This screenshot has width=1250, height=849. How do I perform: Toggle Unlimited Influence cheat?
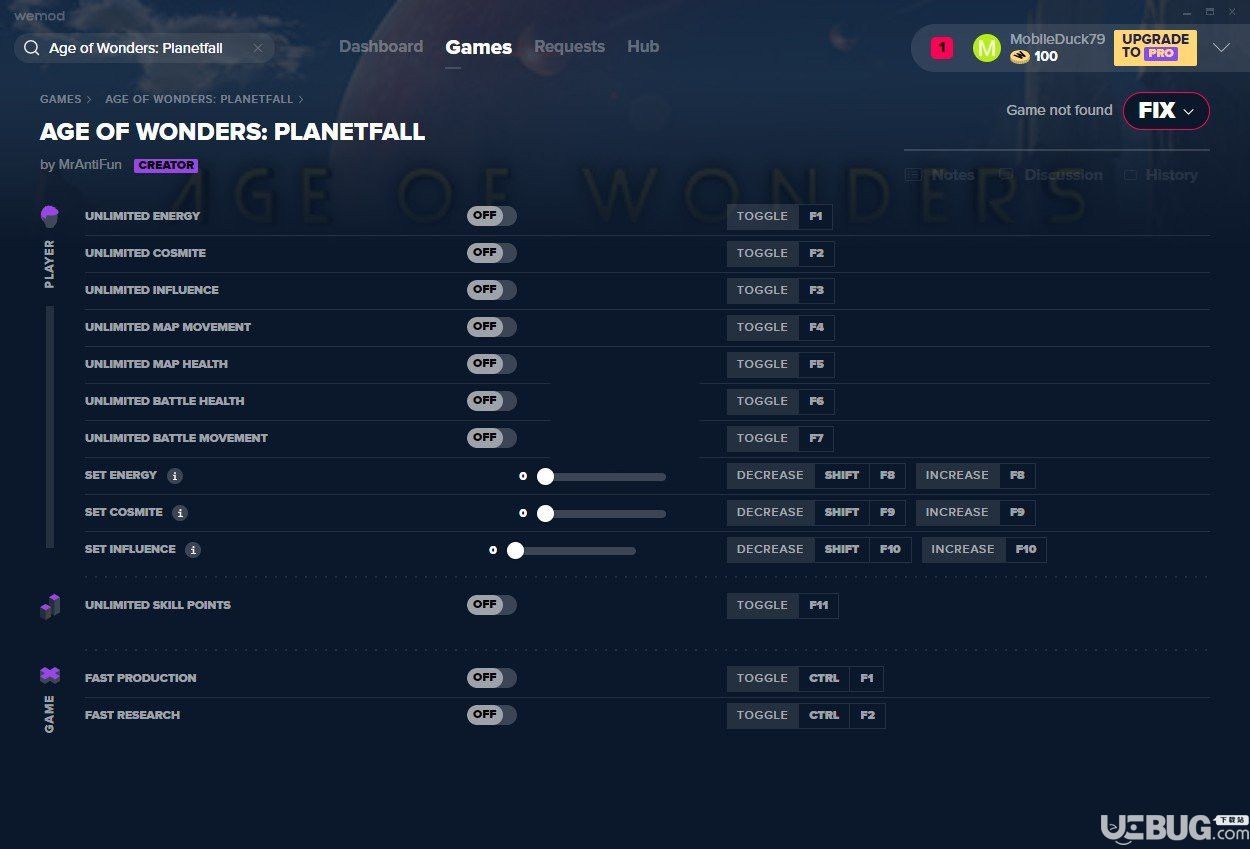pyautogui.click(x=492, y=290)
